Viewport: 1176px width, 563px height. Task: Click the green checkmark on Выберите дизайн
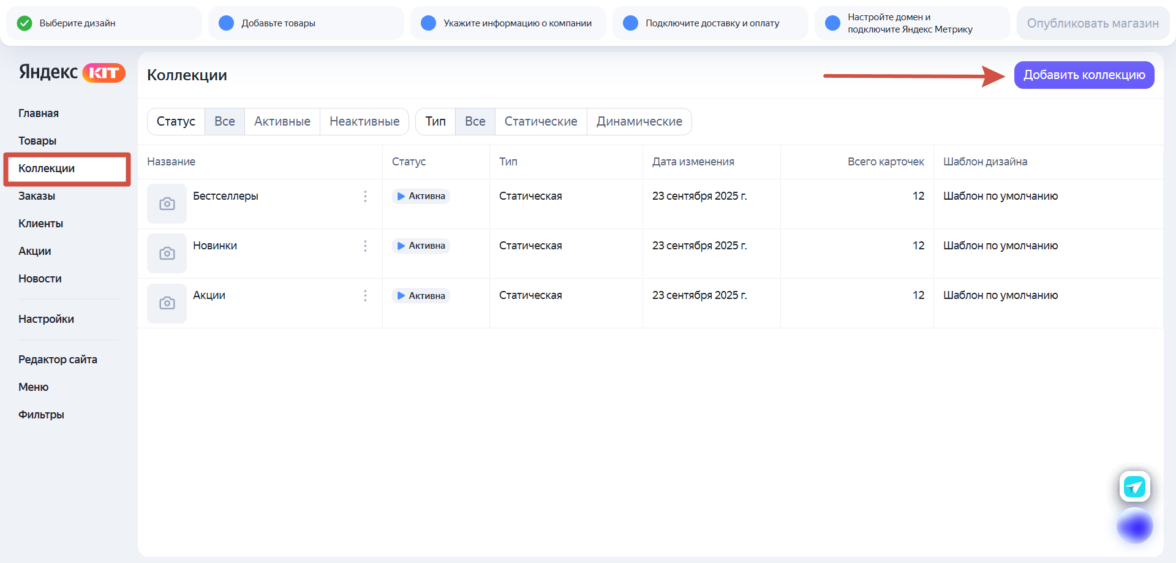point(25,23)
